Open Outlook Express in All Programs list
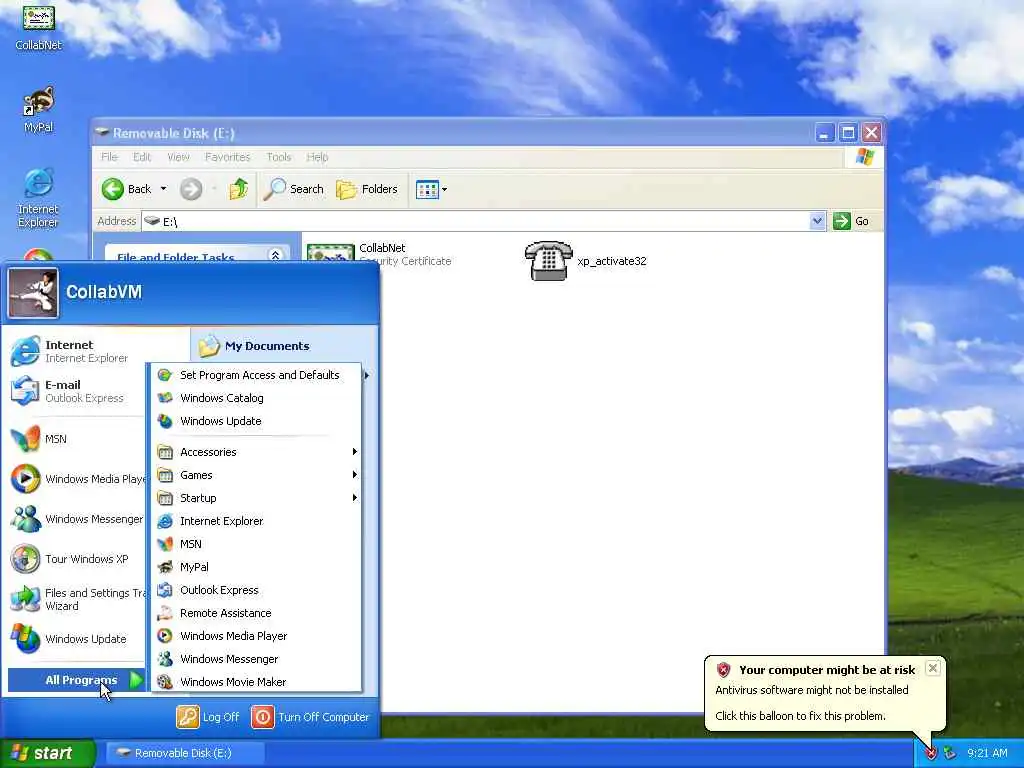 pos(256,590)
